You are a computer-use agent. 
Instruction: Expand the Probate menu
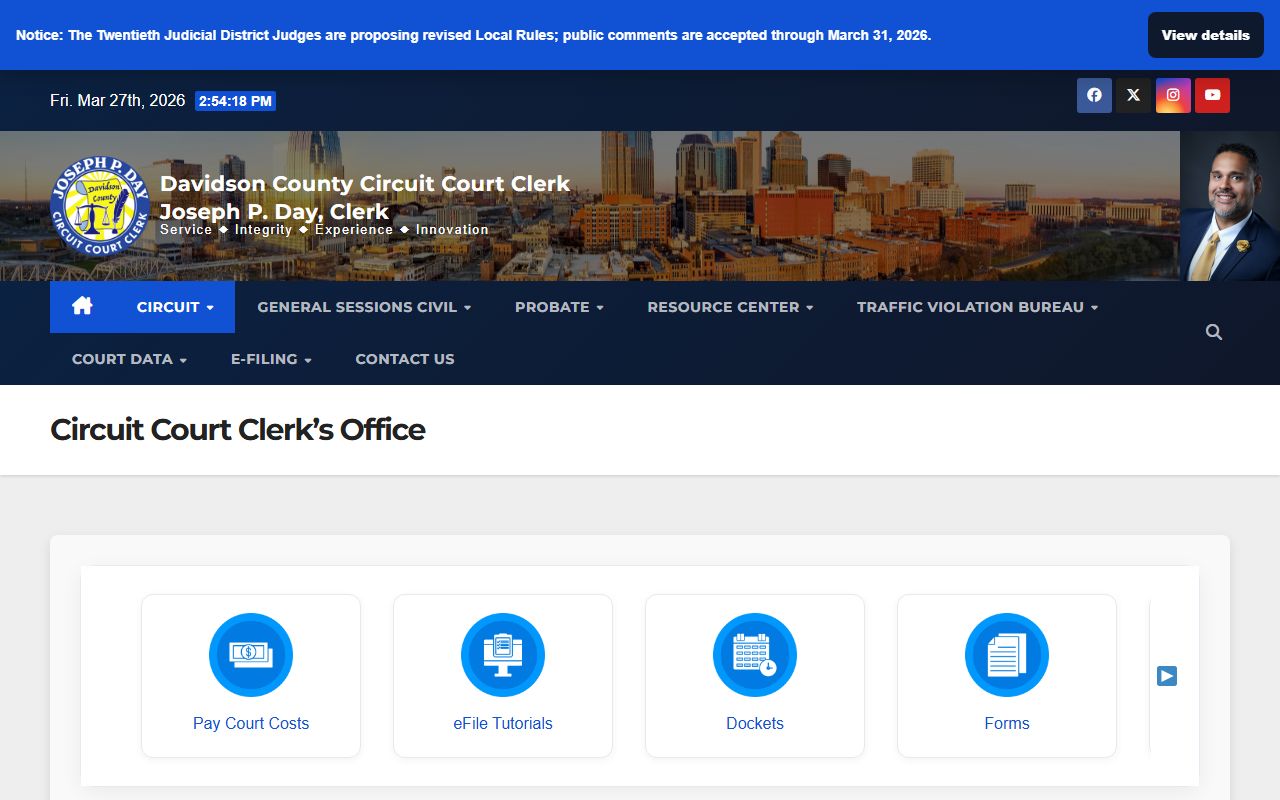point(559,307)
